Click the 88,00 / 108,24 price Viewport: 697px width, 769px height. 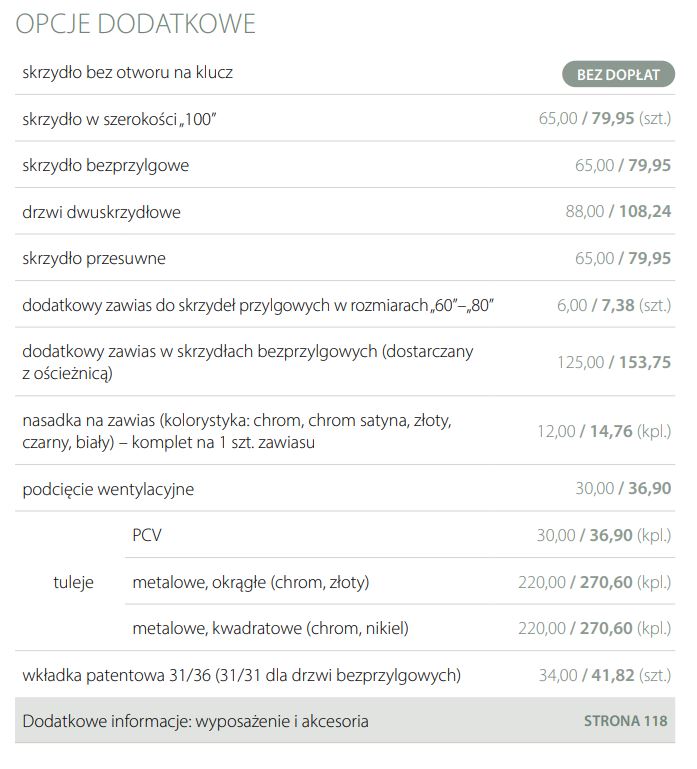coord(618,212)
